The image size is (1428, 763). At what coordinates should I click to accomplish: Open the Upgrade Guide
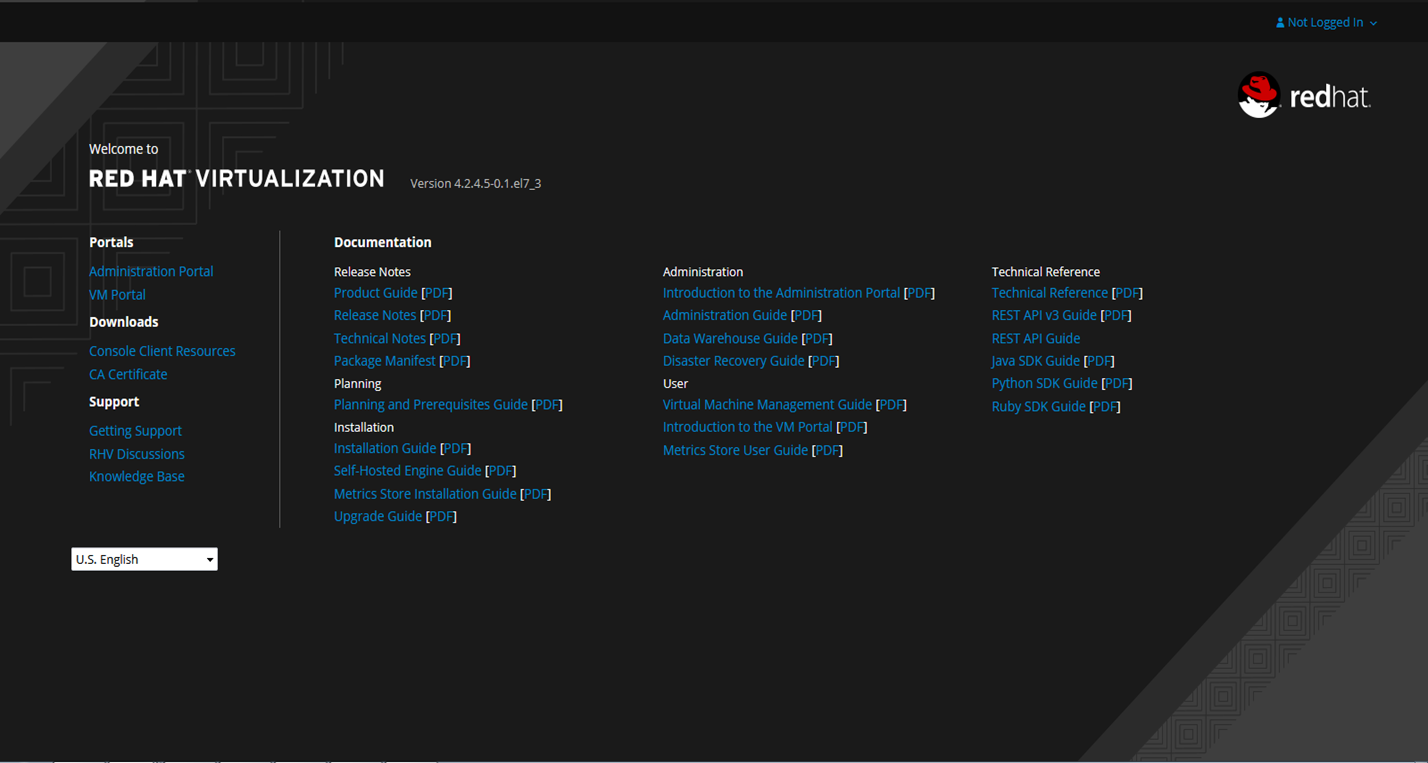pyautogui.click(x=378, y=516)
